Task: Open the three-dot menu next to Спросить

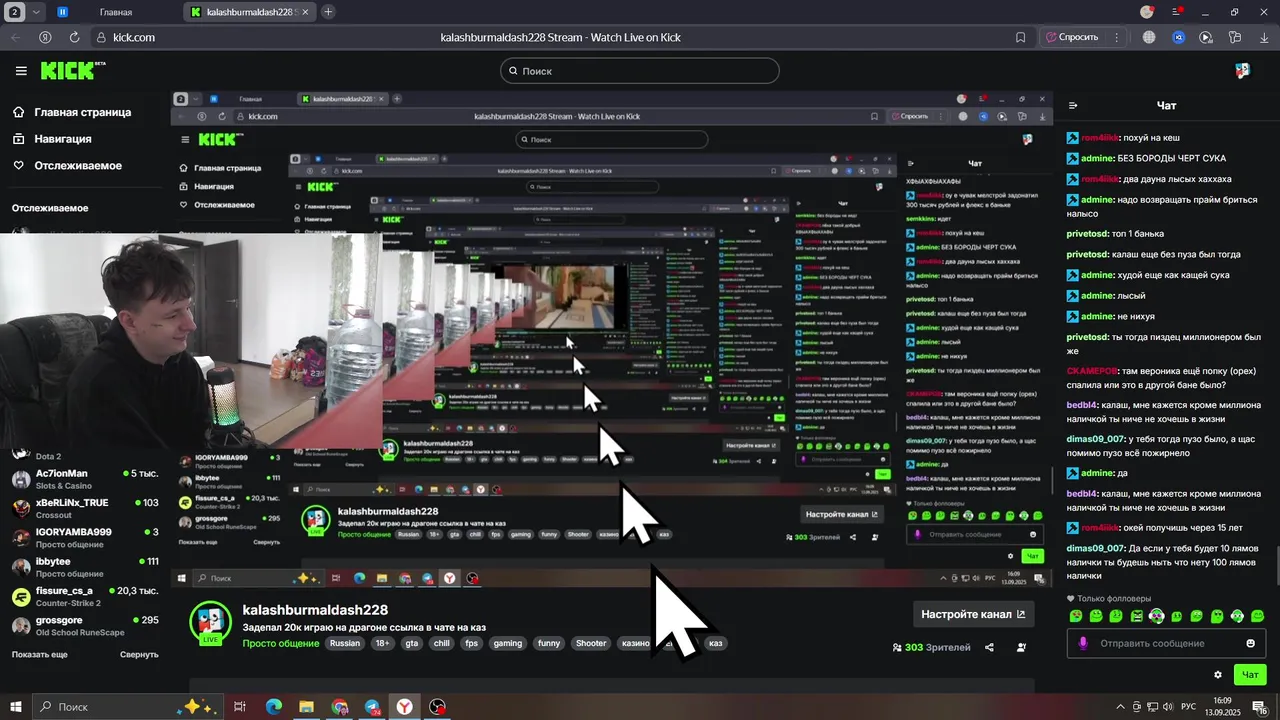Action: [1116, 37]
